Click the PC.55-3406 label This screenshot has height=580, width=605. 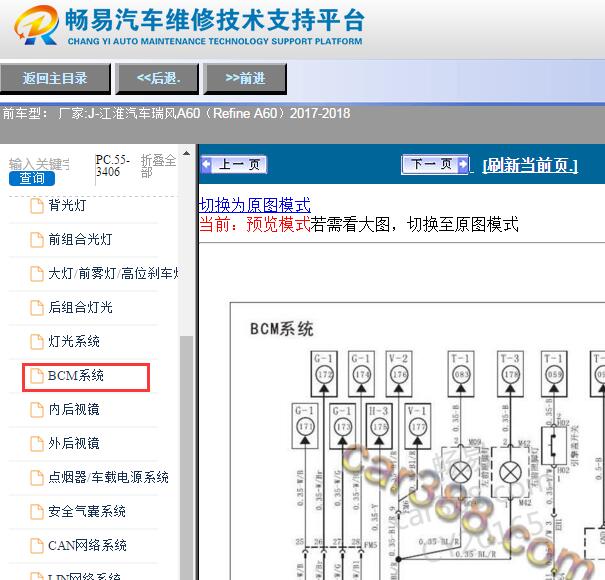[112, 166]
